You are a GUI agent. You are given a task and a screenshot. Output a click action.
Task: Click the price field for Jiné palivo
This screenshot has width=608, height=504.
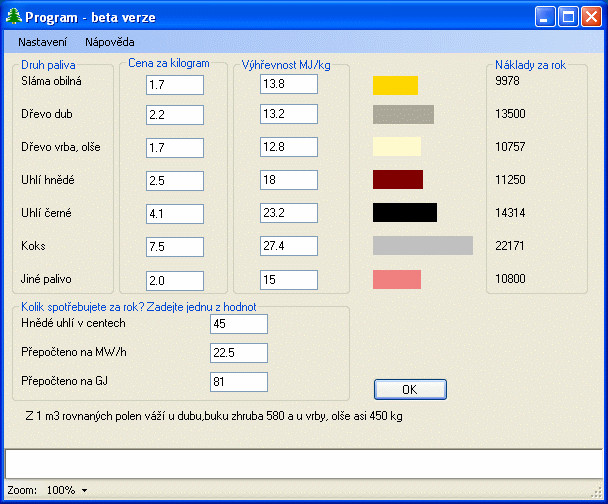point(175,281)
